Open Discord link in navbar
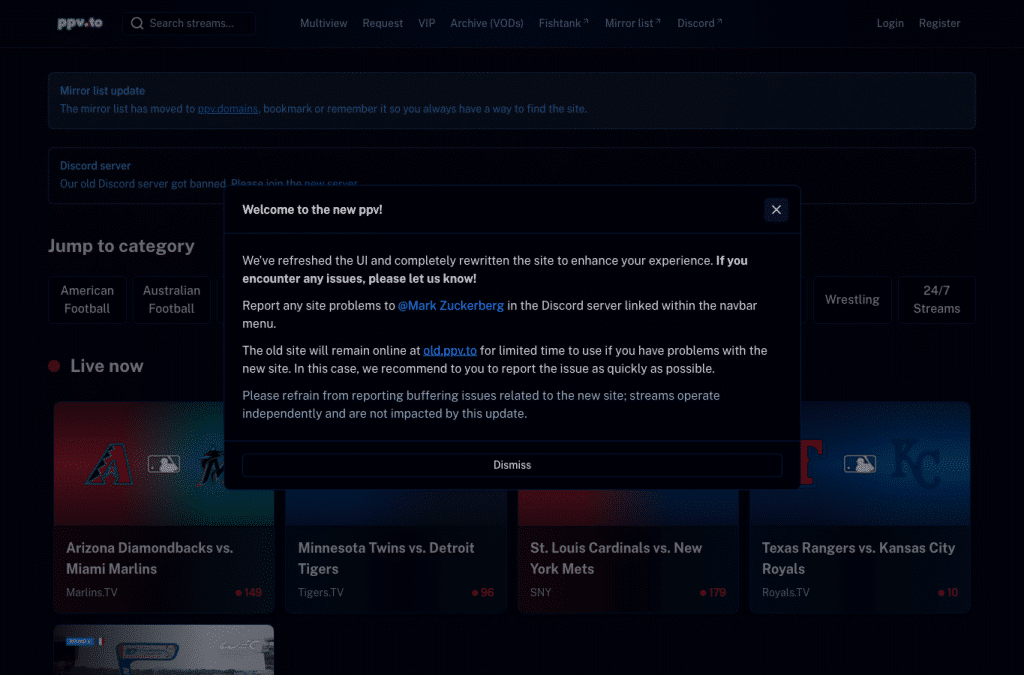The height and width of the screenshot is (675, 1024). [699, 24]
